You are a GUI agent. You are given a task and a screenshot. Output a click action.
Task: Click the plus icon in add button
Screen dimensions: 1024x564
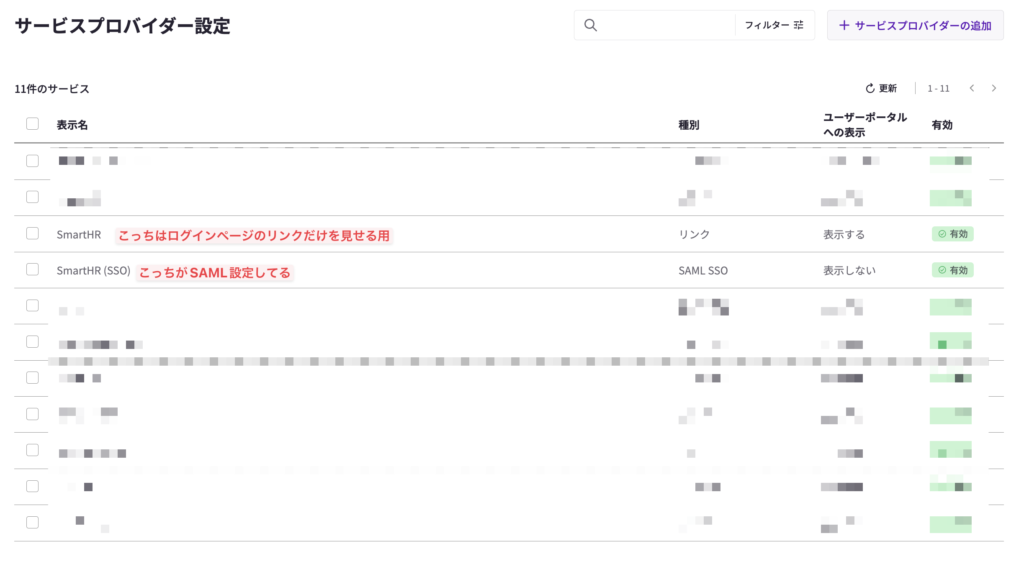844,26
